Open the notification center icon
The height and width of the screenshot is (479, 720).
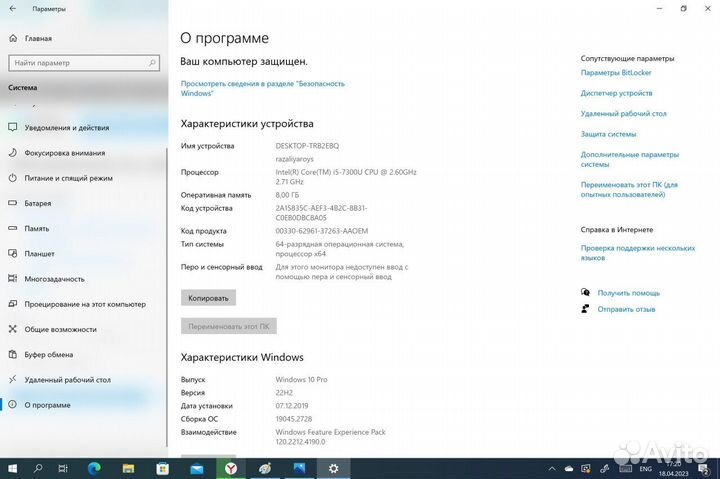[704, 469]
